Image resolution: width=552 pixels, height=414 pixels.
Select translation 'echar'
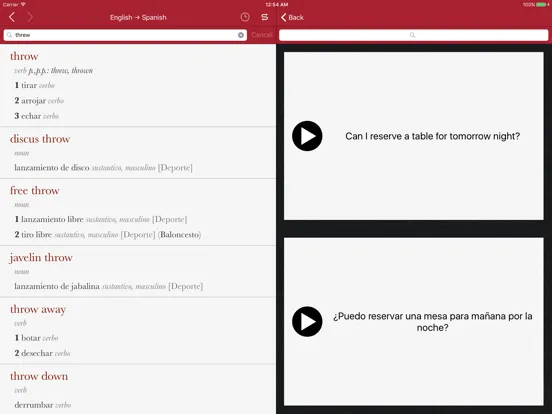coord(31,116)
